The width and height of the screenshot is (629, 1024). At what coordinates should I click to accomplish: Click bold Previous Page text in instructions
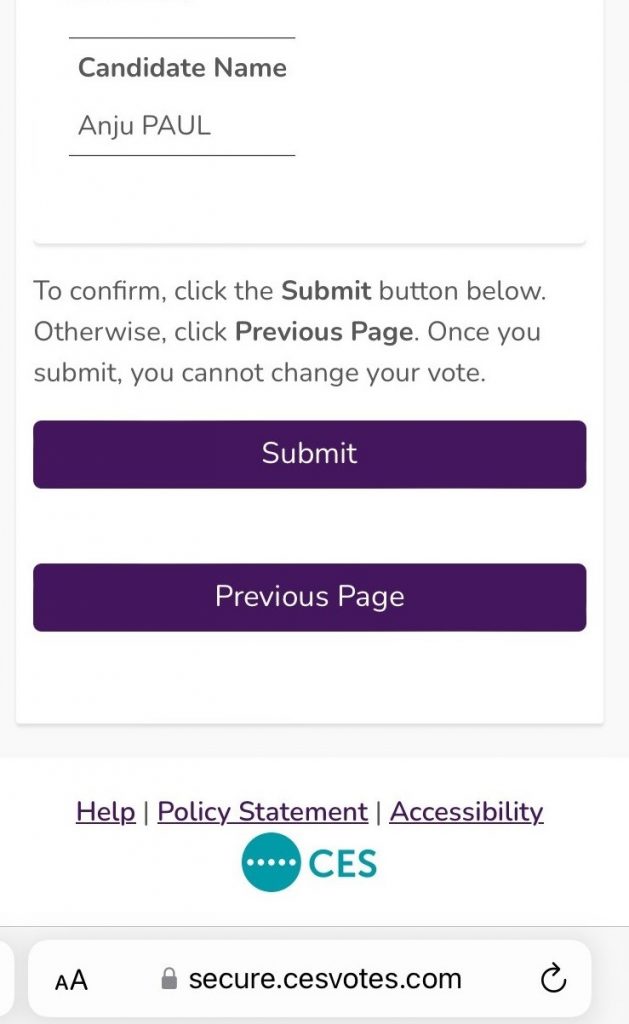tap(324, 332)
